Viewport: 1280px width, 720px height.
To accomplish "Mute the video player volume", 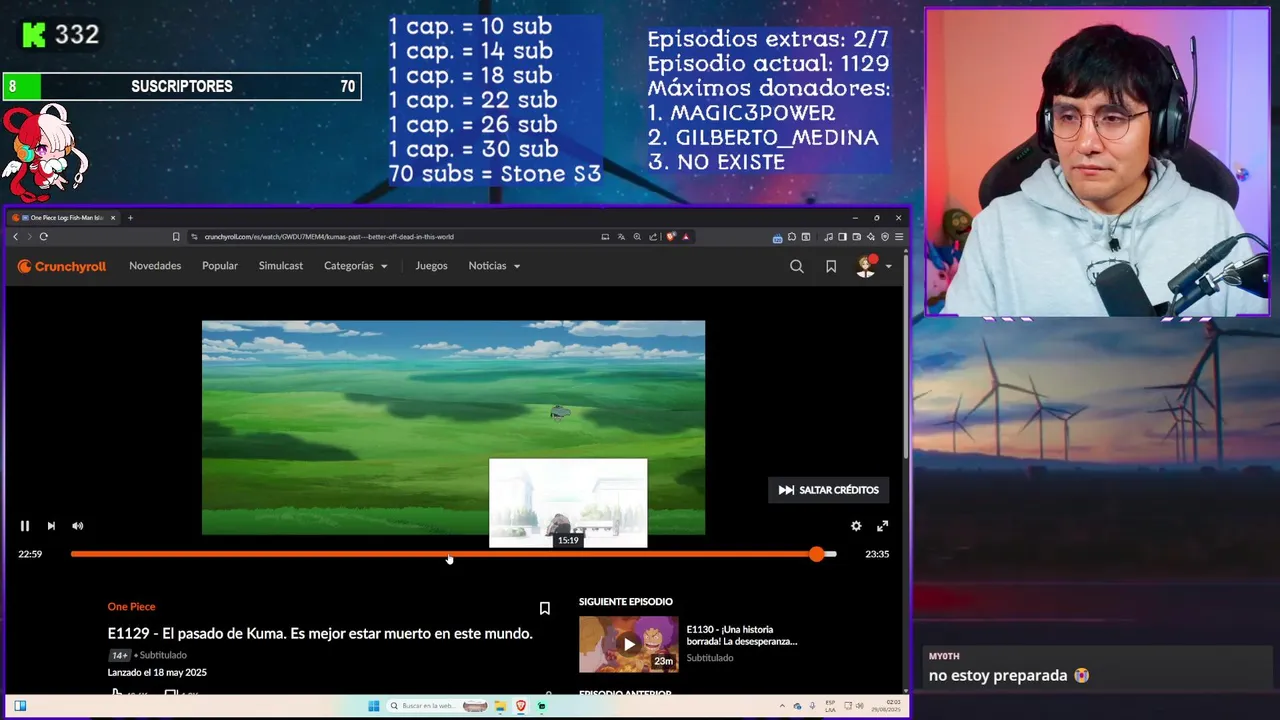I will coord(78,526).
